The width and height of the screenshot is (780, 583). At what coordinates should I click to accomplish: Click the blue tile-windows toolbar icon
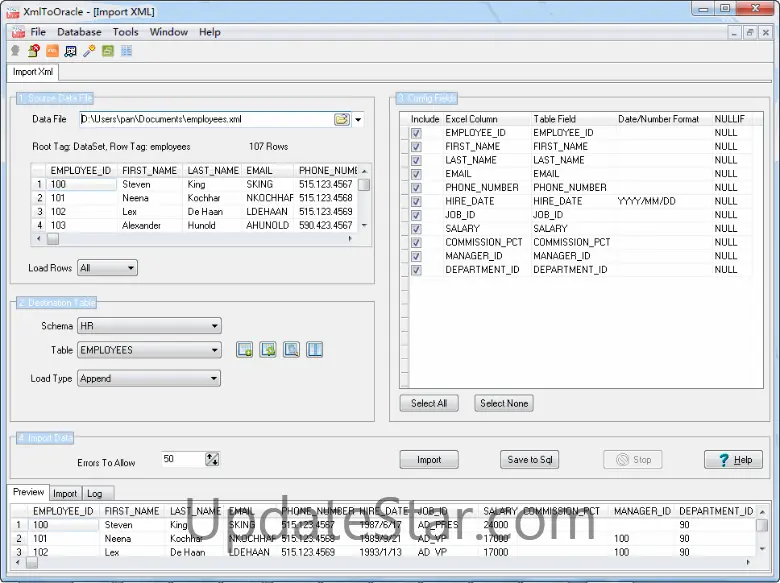[126, 51]
